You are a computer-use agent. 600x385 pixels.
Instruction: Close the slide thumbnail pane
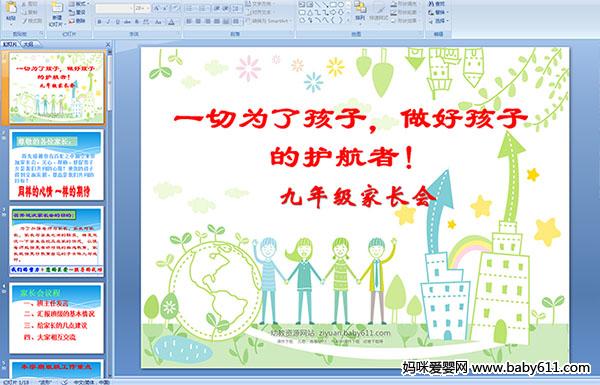(x=108, y=44)
